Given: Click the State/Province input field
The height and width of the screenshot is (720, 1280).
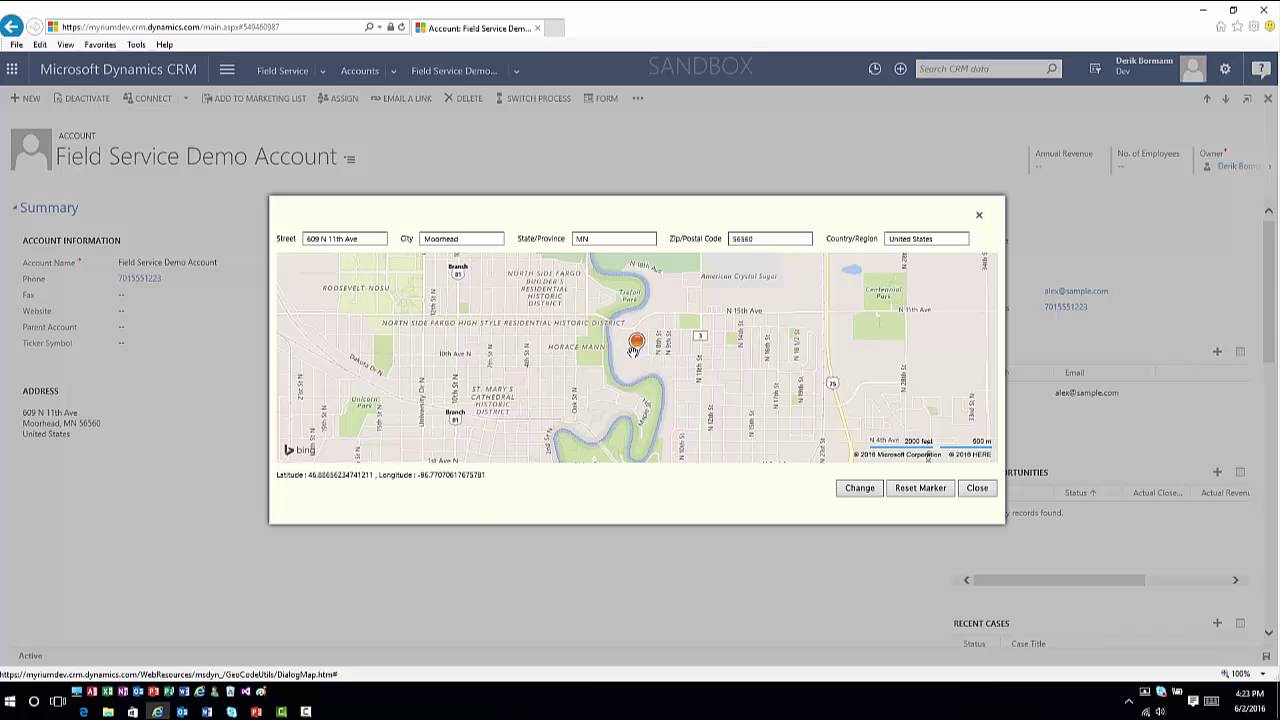Looking at the screenshot, I should coord(614,239).
